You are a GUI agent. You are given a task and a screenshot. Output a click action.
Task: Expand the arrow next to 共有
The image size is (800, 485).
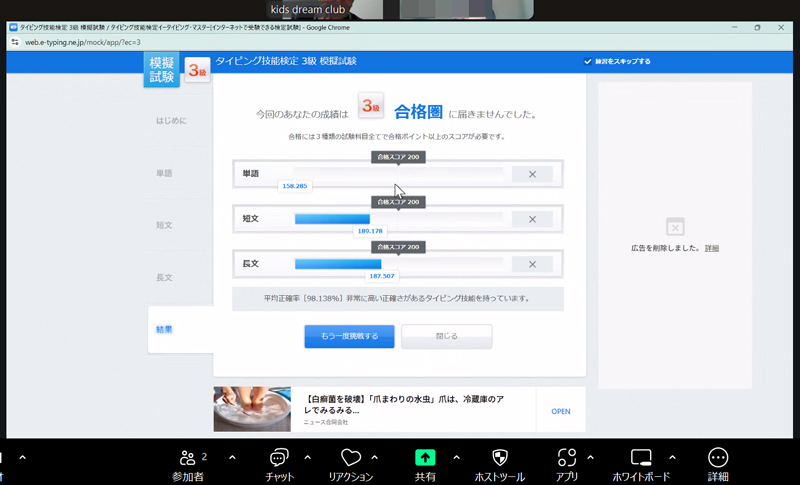click(x=456, y=457)
